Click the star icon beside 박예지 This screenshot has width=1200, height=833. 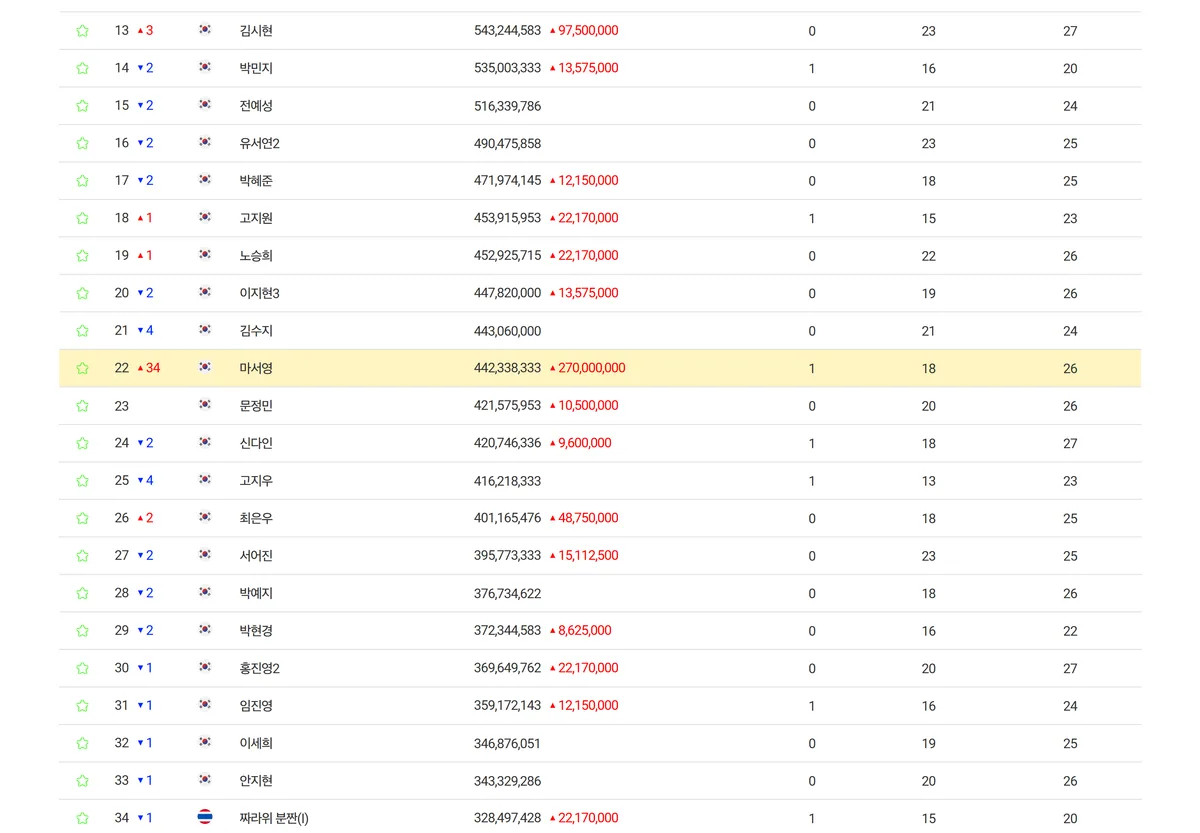[x=82, y=593]
